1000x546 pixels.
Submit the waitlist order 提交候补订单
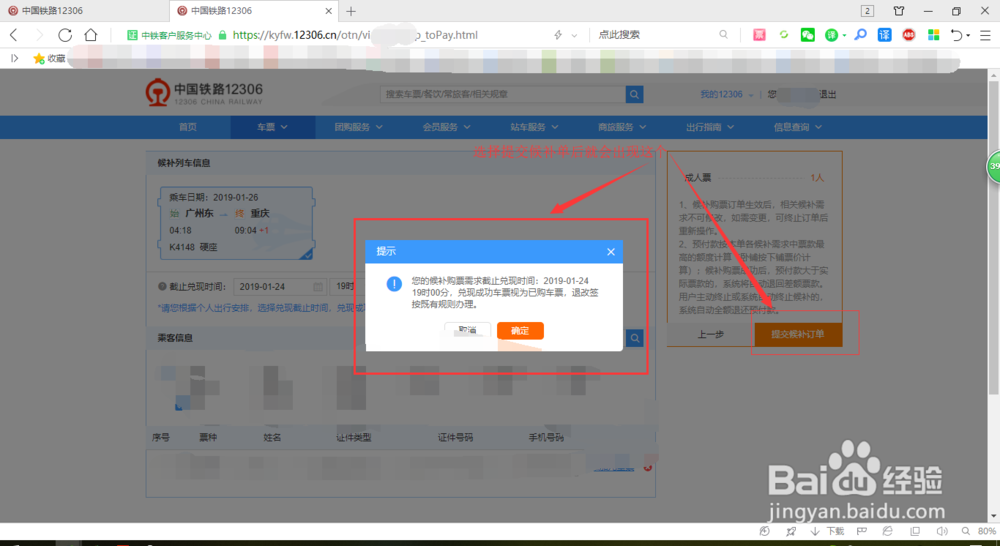[x=798, y=334]
